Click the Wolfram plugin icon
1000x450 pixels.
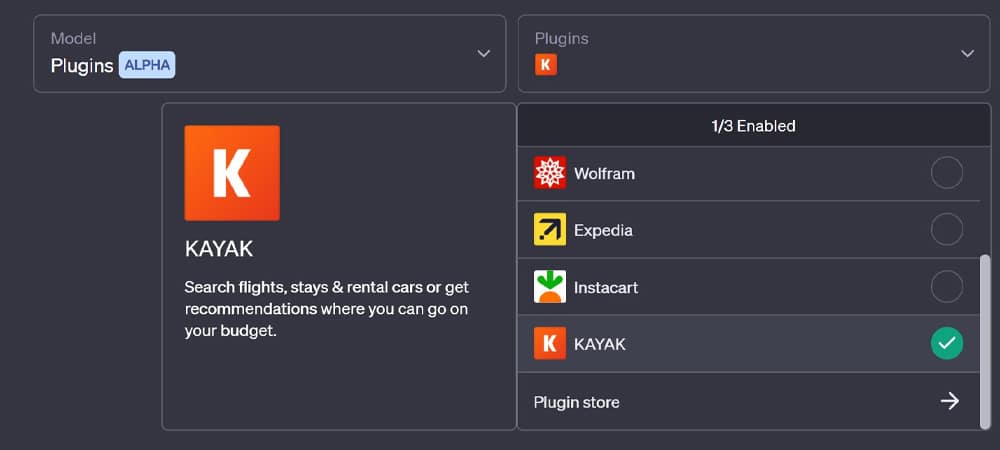(549, 173)
